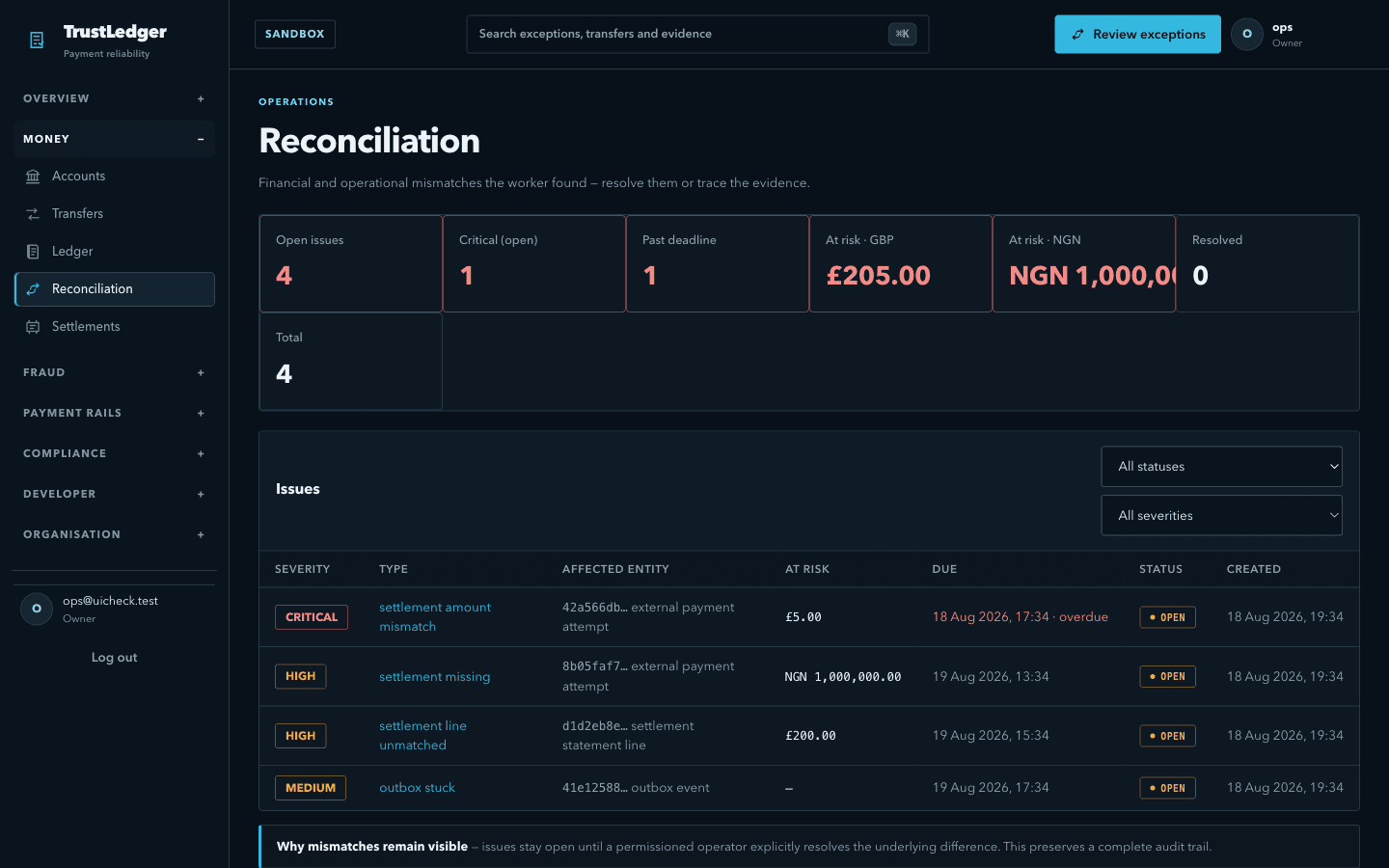Click the ⌘K shortcut badge in search
Screen dimensions: 1389x868
pos(902,34)
